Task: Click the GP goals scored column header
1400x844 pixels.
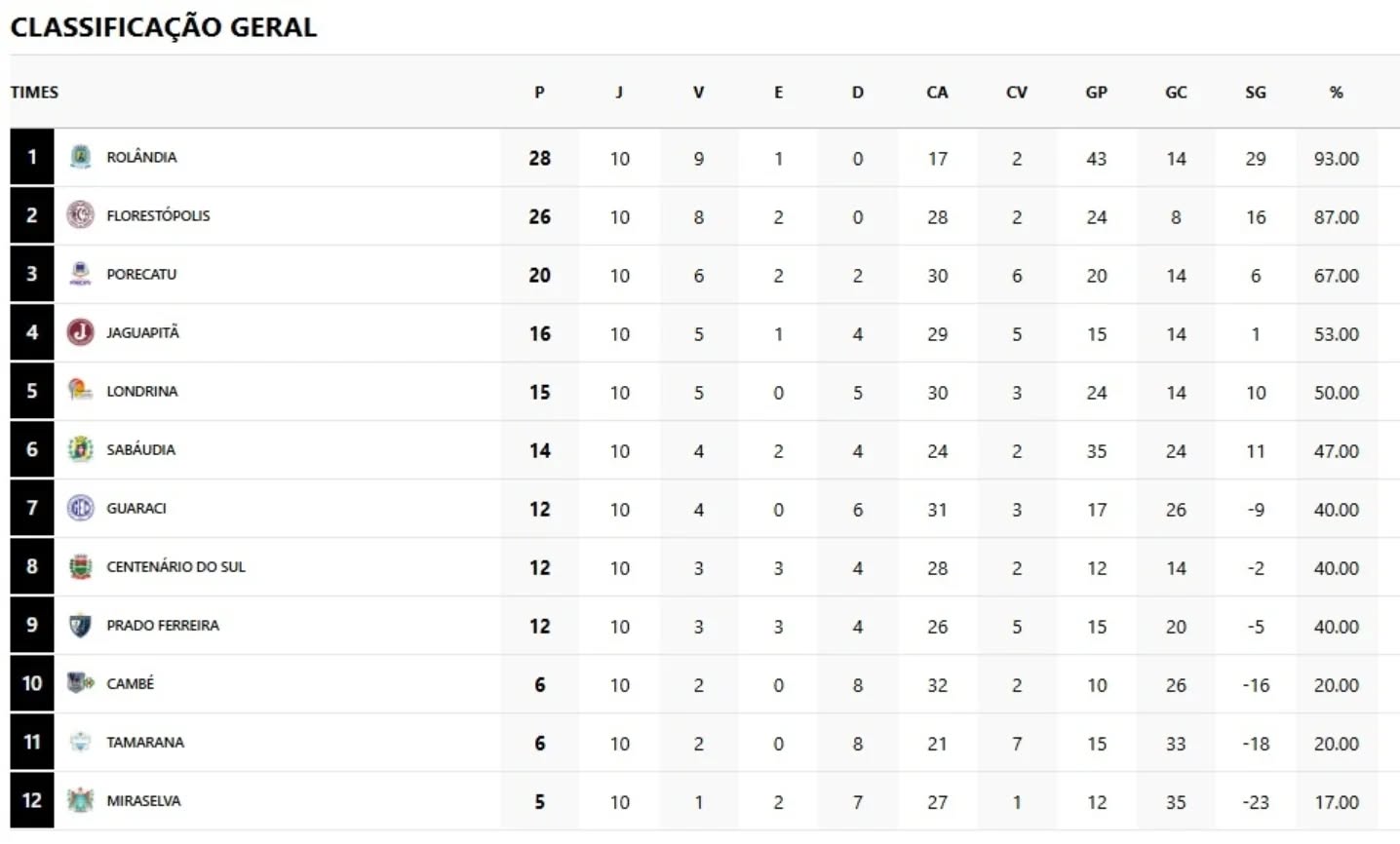Action: pos(1097,93)
